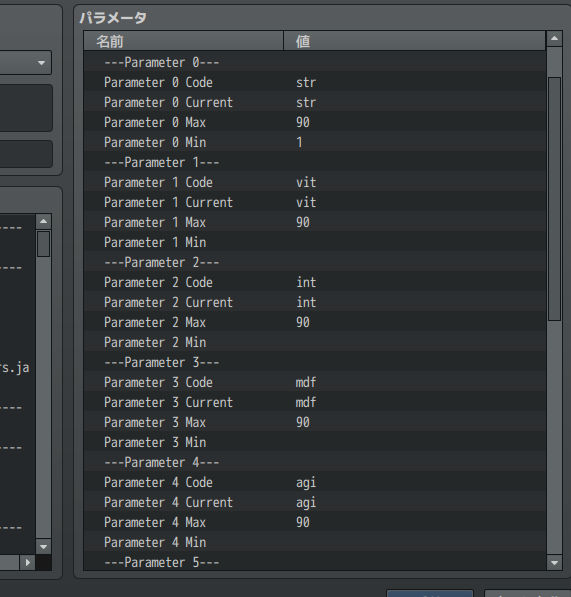The image size is (571, 597).
Task: Open the dropdown at top left panel
Action: click(41, 63)
